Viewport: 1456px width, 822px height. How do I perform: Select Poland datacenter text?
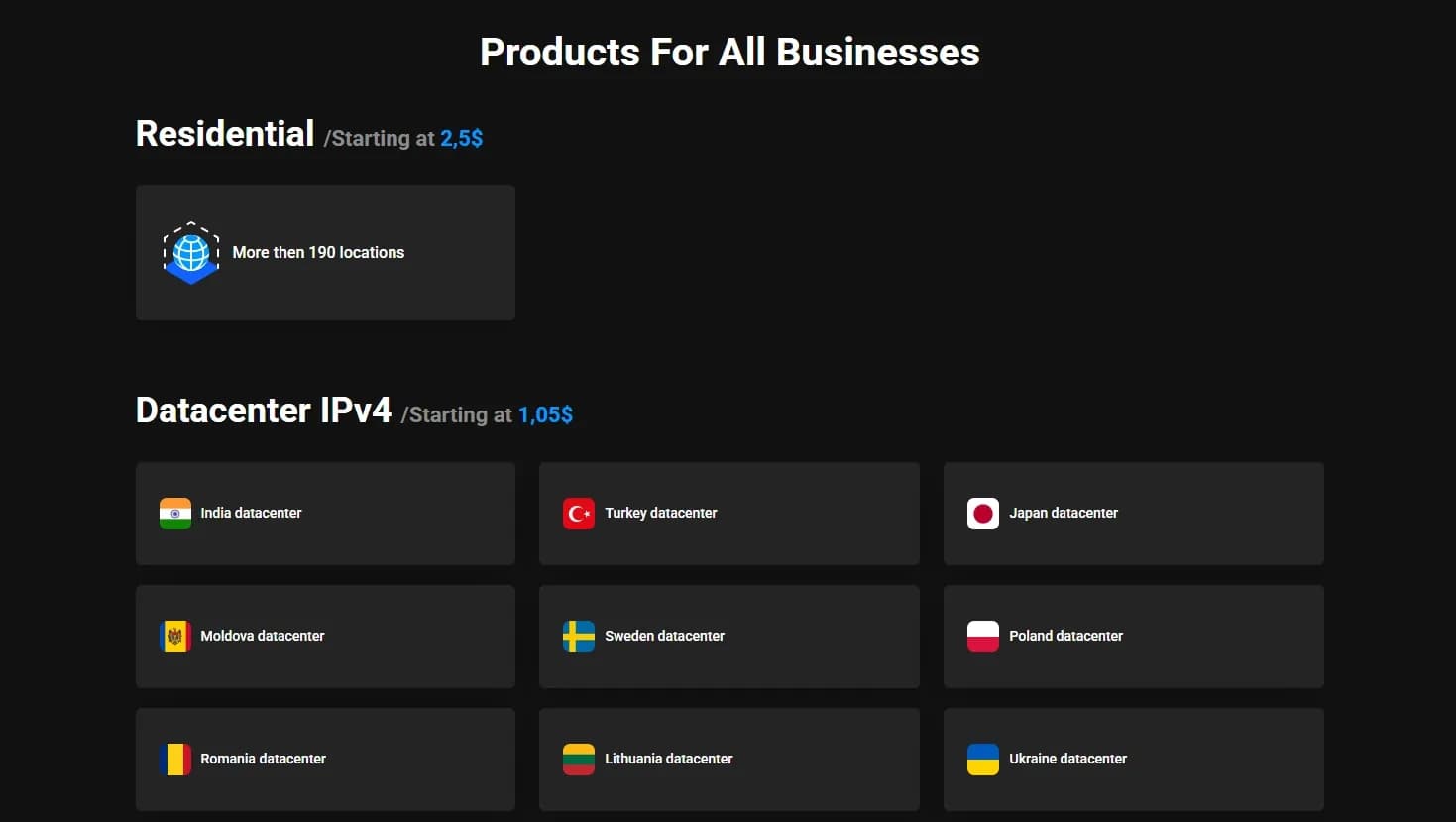[1065, 636]
